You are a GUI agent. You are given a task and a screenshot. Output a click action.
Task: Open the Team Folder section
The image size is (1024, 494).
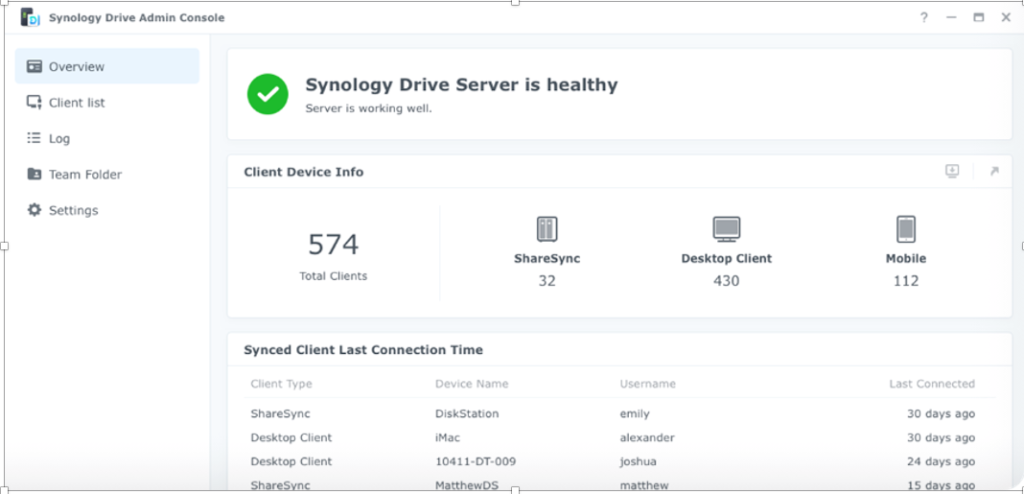pyautogui.click(x=107, y=174)
